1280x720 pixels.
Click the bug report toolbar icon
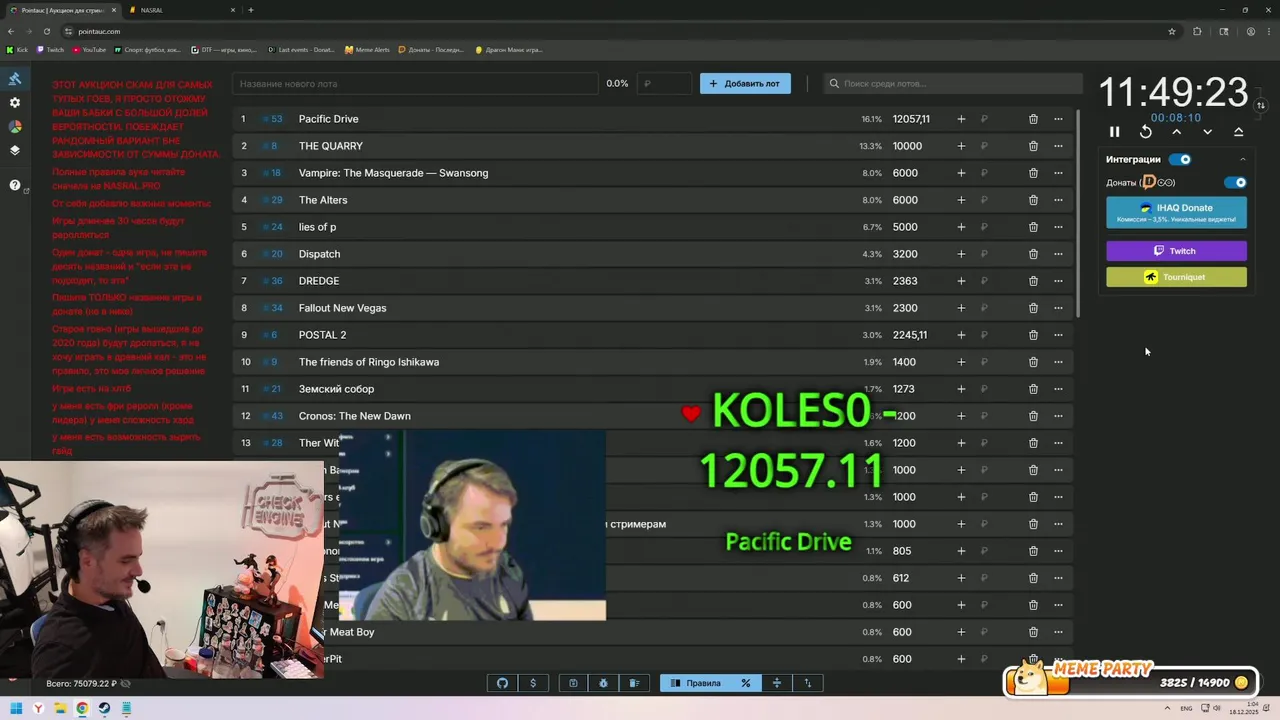[604, 683]
